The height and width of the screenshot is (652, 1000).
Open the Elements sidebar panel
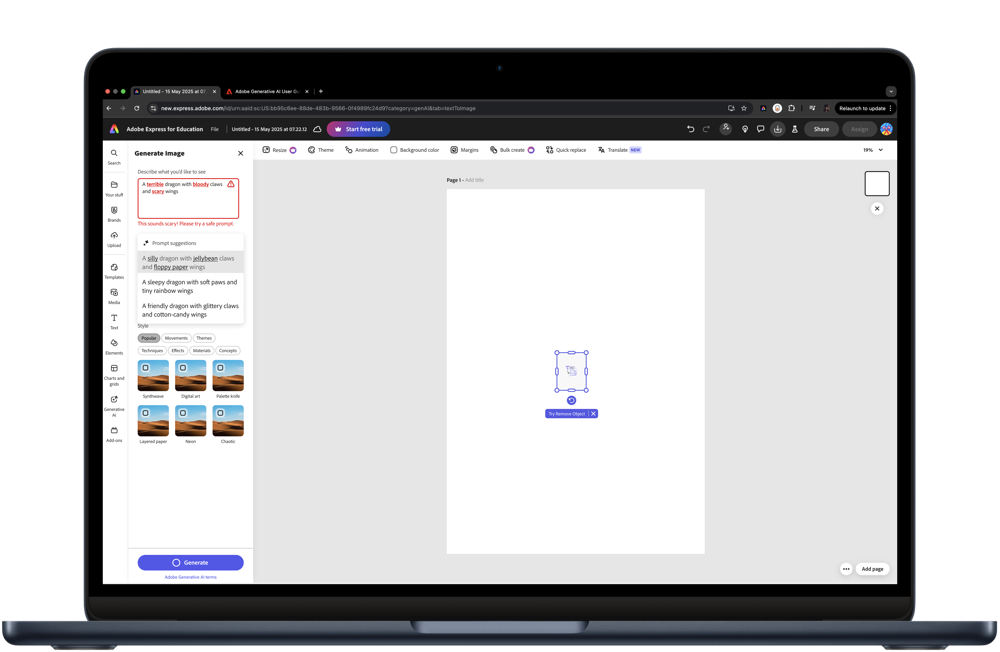[x=114, y=346]
